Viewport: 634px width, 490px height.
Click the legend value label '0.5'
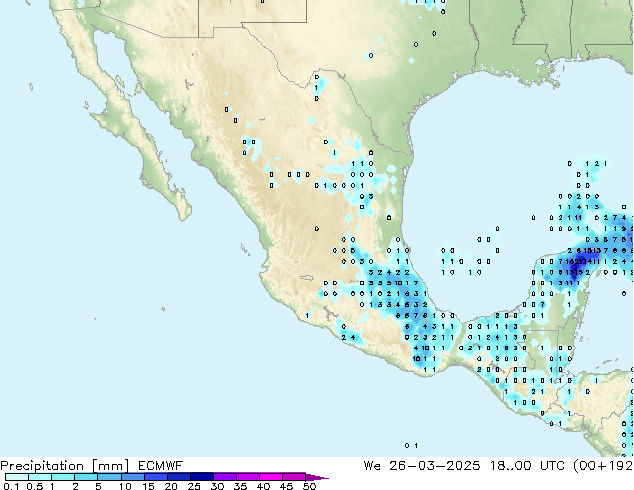point(35,486)
